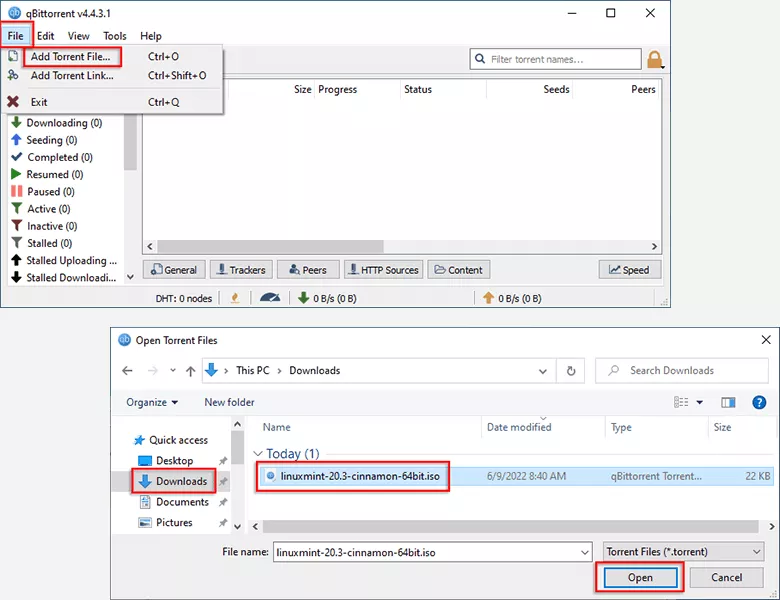Image resolution: width=780 pixels, height=600 pixels.
Task: Switch to the General tab
Action: 174,270
